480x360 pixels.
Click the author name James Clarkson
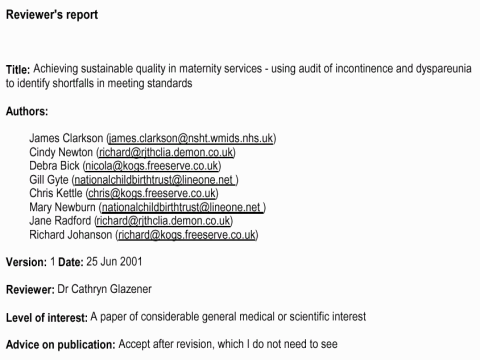pos(66,138)
